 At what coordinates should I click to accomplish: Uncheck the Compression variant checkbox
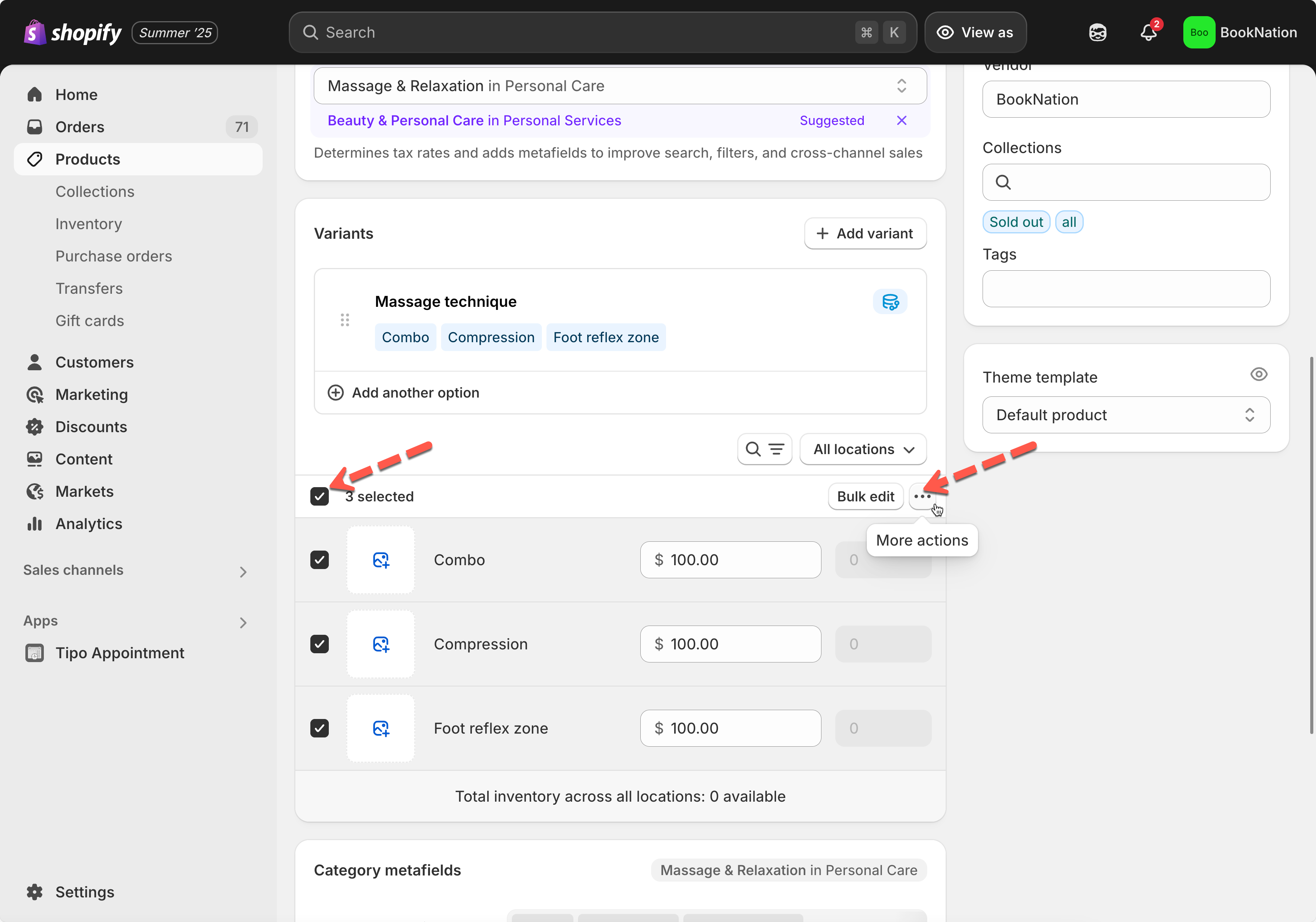click(x=320, y=644)
